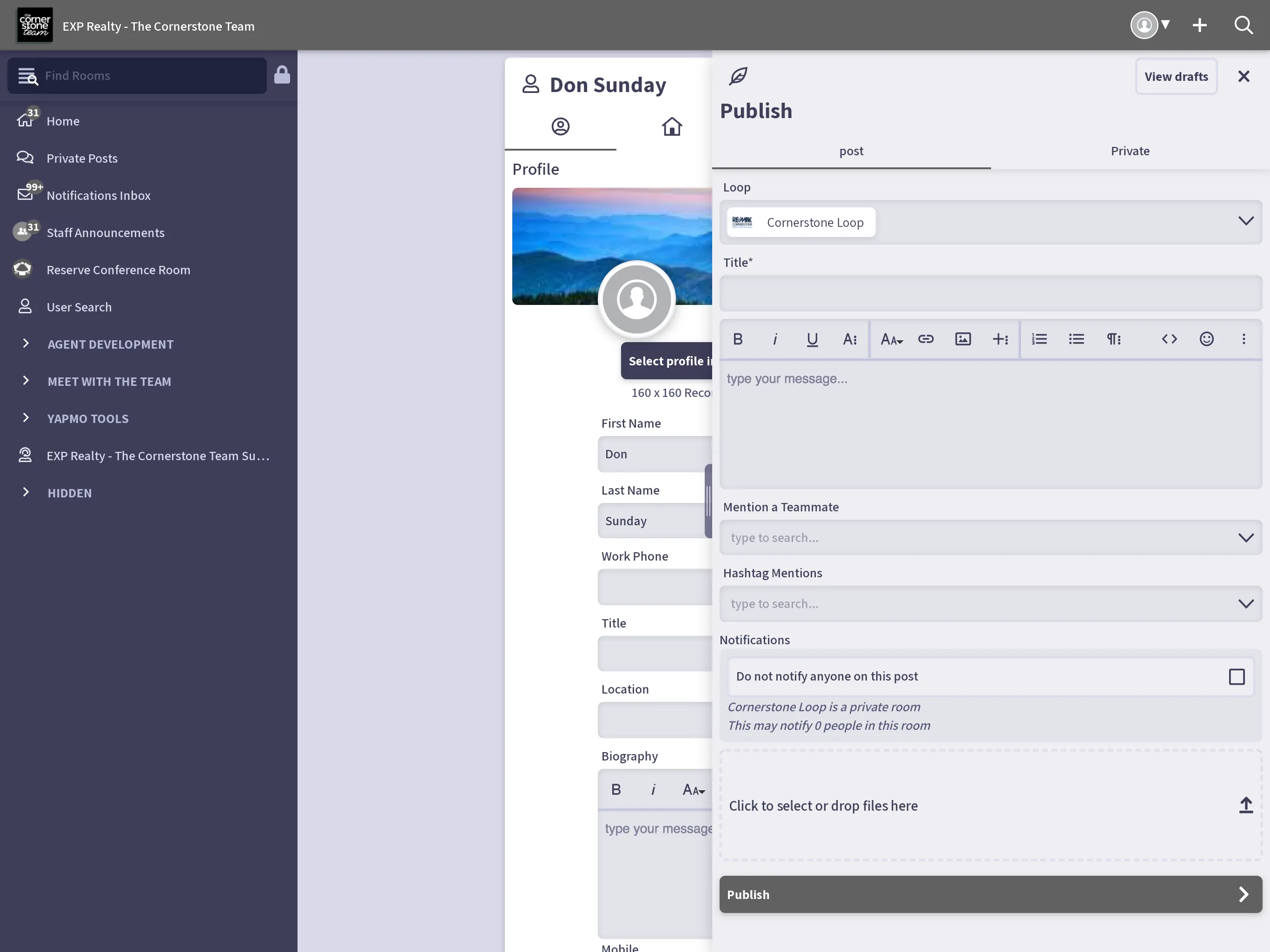Viewport: 1270px width, 952px height.
Task: Click the Title input in Publish panel
Action: (991, 293)
